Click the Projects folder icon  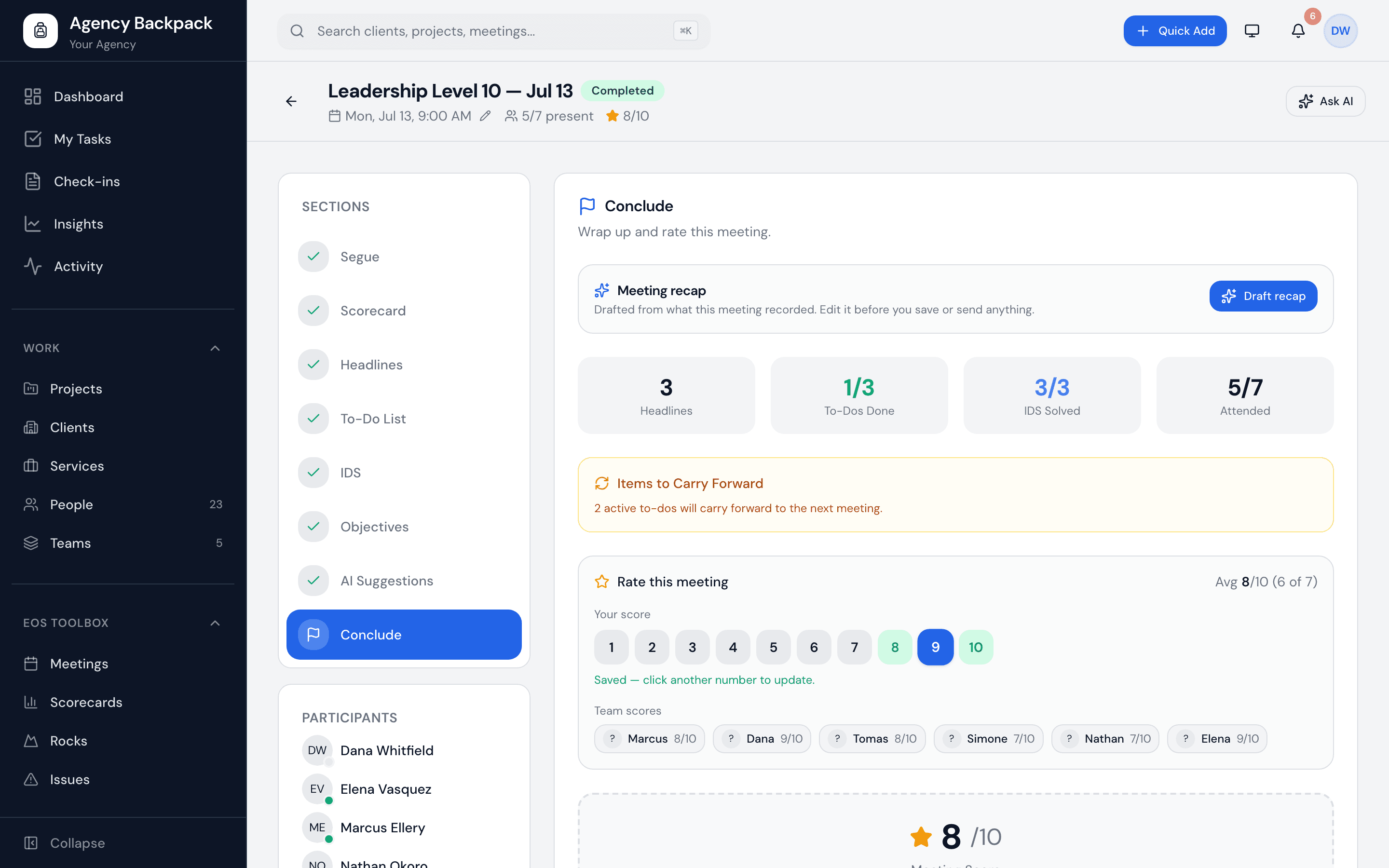[x=31, y=389]
